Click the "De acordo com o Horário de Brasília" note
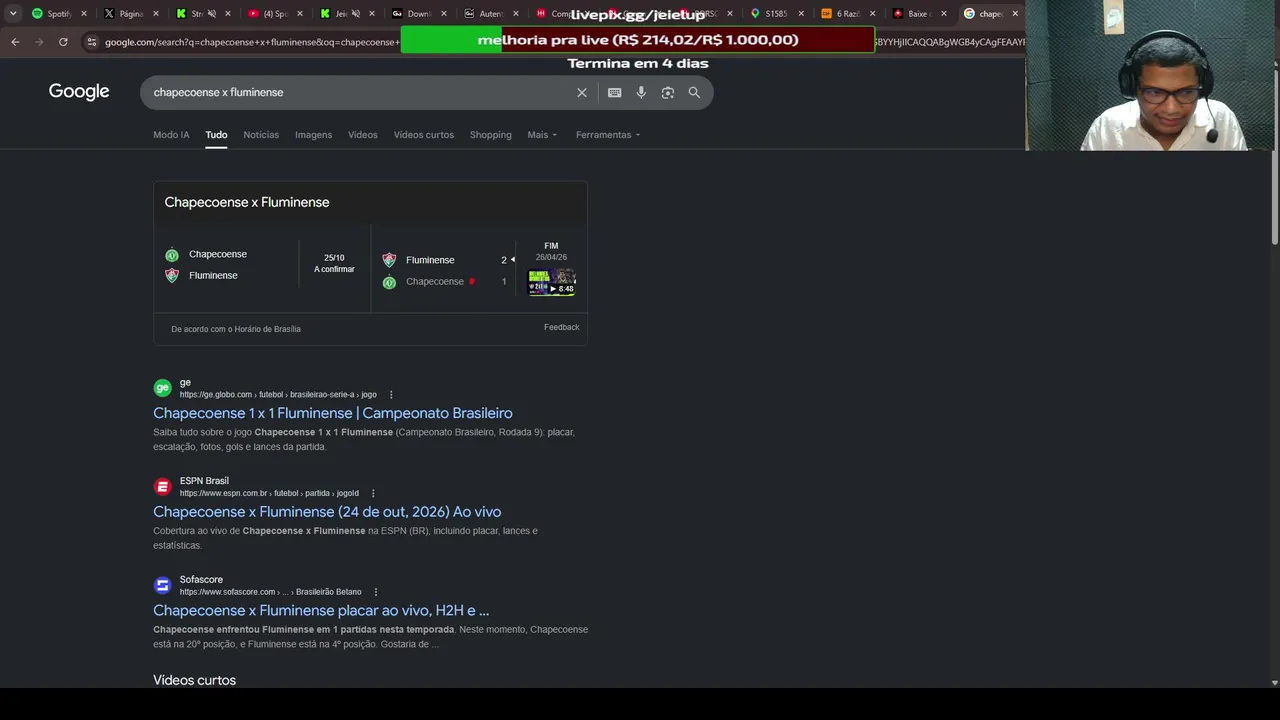 coord(236,329)
